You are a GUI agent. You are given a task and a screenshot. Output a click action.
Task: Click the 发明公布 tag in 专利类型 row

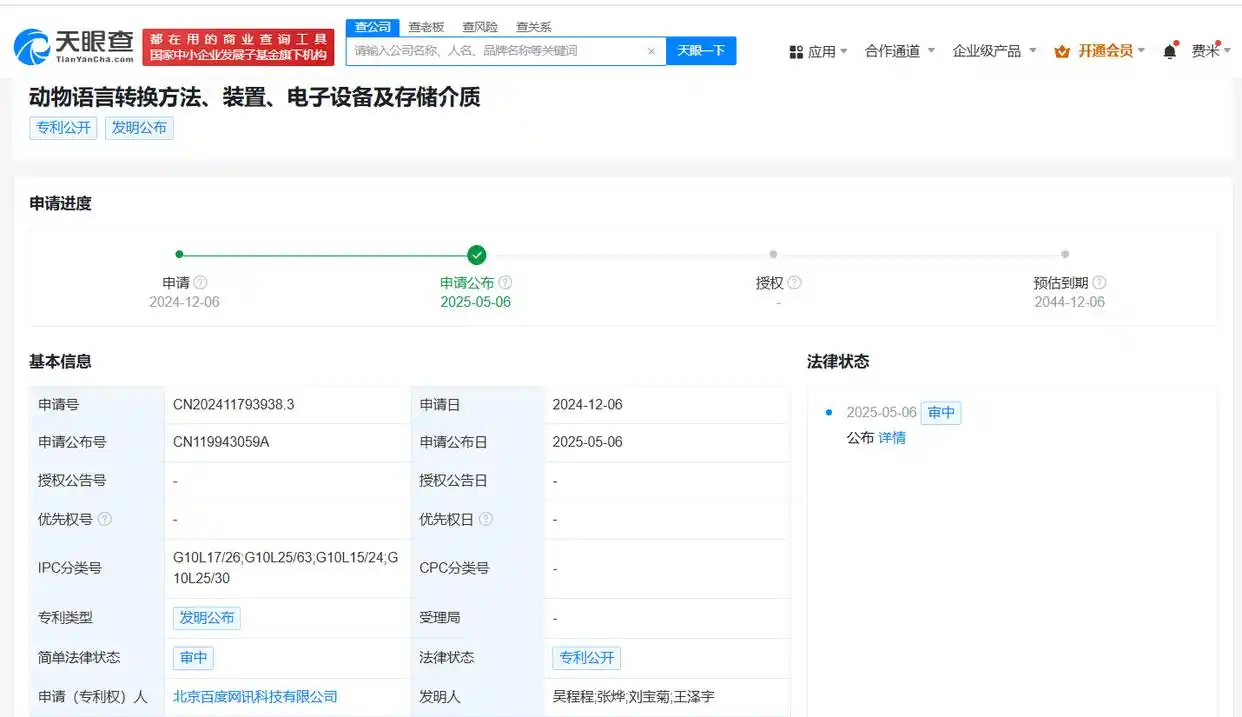coord(207,618)
